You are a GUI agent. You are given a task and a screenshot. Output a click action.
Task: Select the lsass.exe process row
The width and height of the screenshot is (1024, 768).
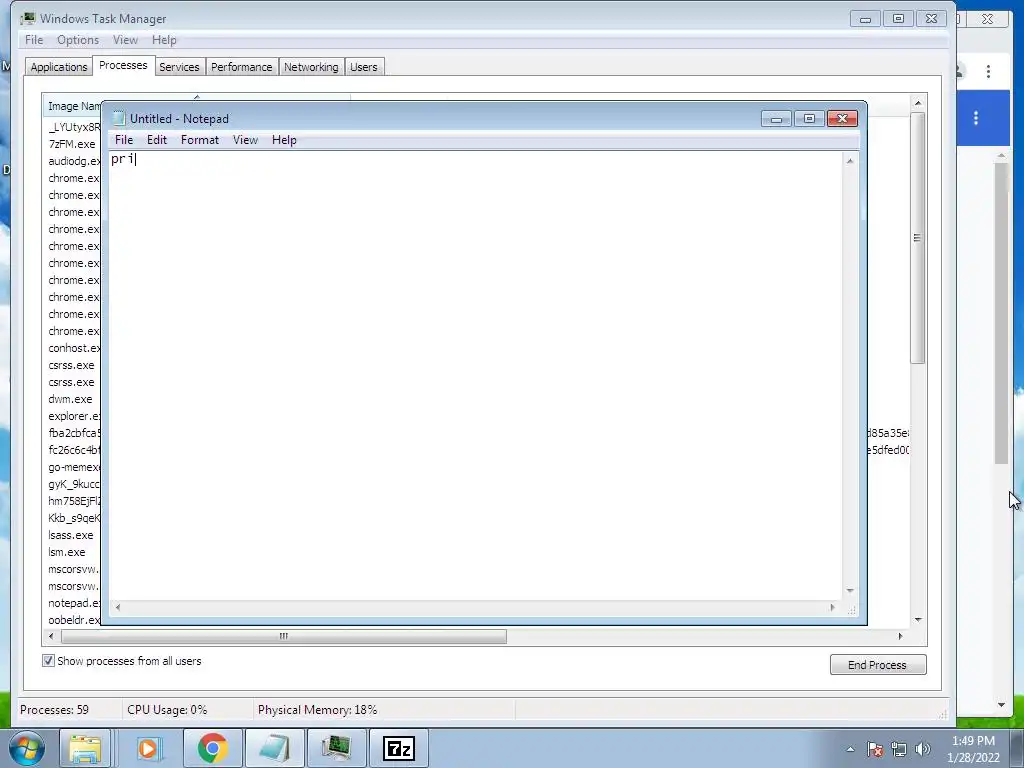point(72,535)
